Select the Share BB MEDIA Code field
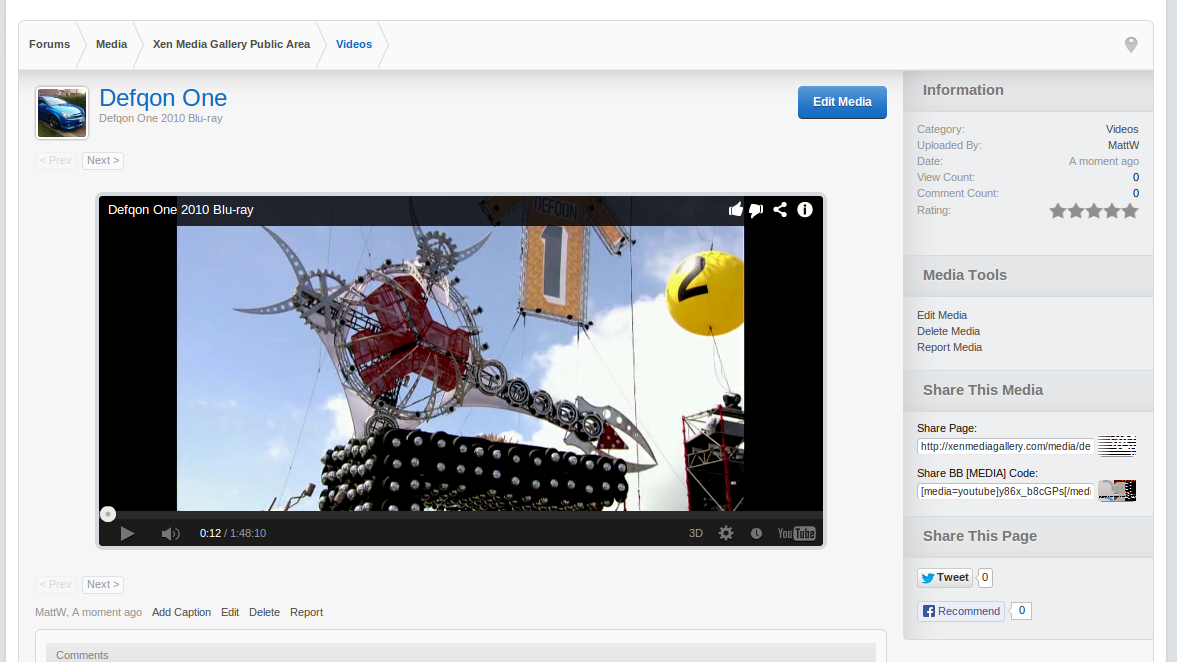Screen dimensions: 1177x662 (x=1005, y=492)
